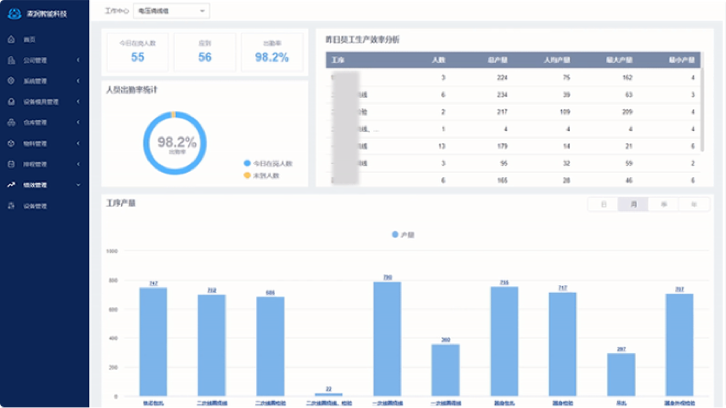Click the 物料管理 sidebar icon

point(11,143)
